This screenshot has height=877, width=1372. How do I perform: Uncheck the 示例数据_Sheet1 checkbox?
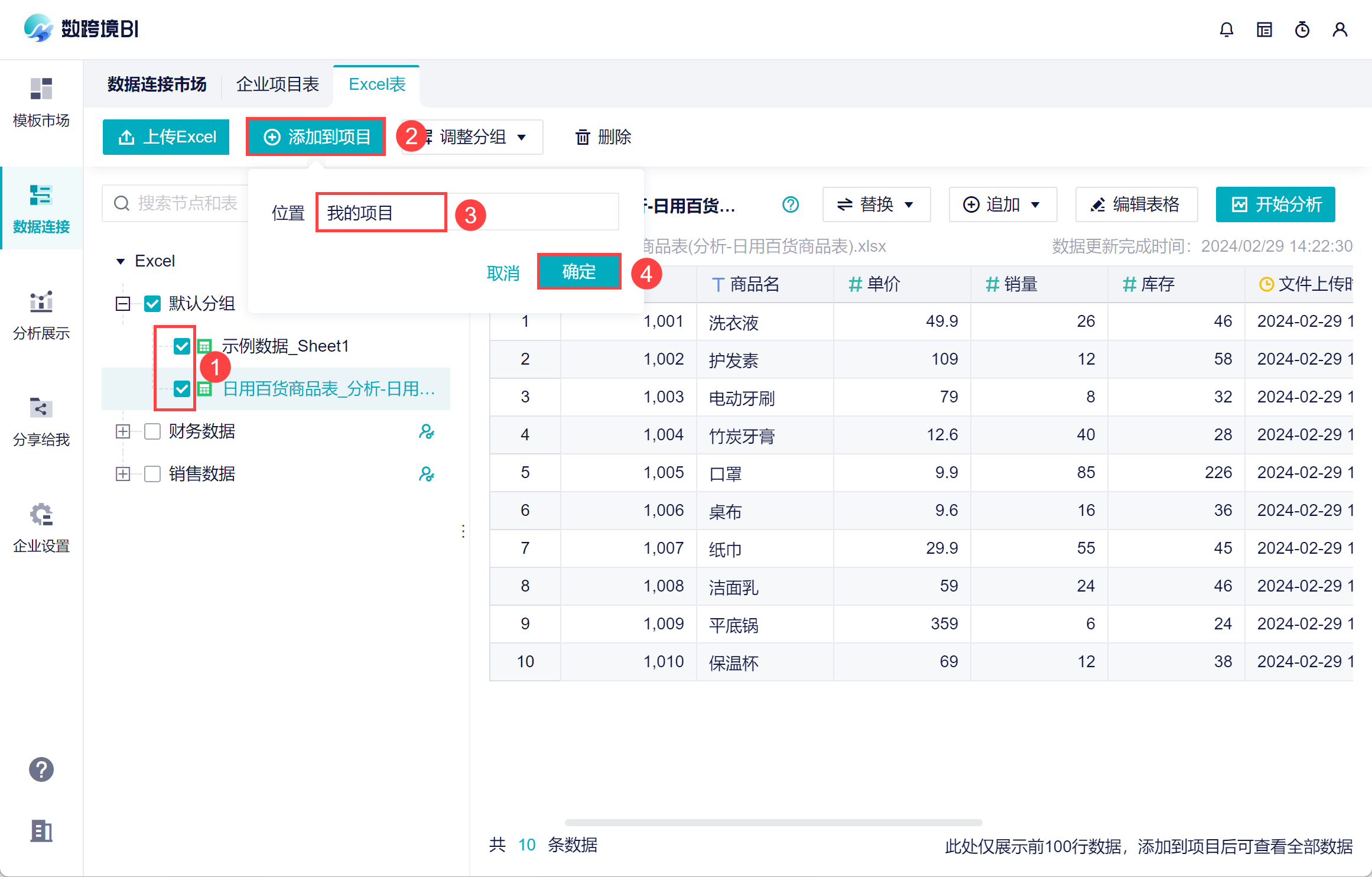coord(181,346)
